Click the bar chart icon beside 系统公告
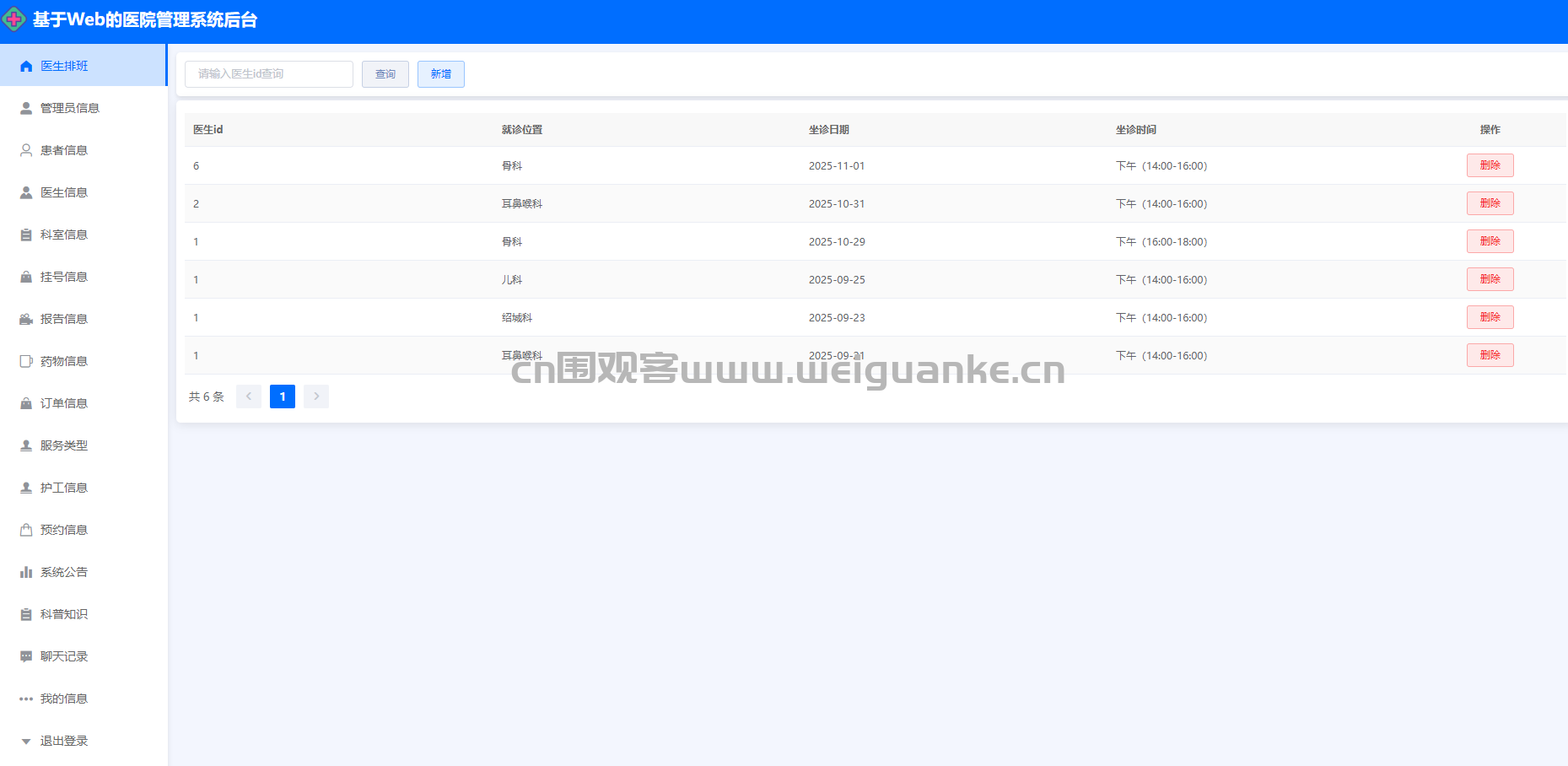This screenshot has height=766, width=1568. [26, 572]
